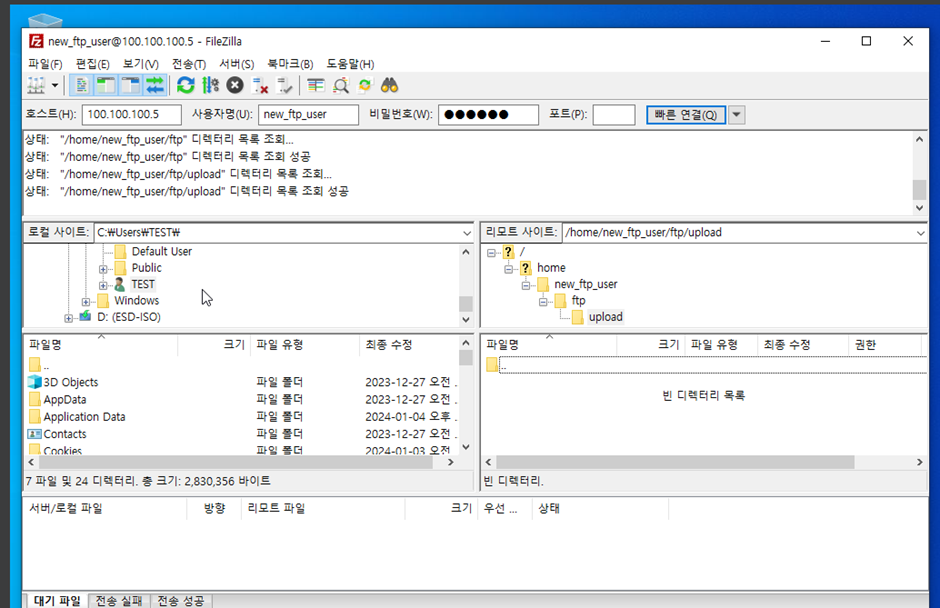
Task: Collapse the remote home folder node
Action: [508, 269]
